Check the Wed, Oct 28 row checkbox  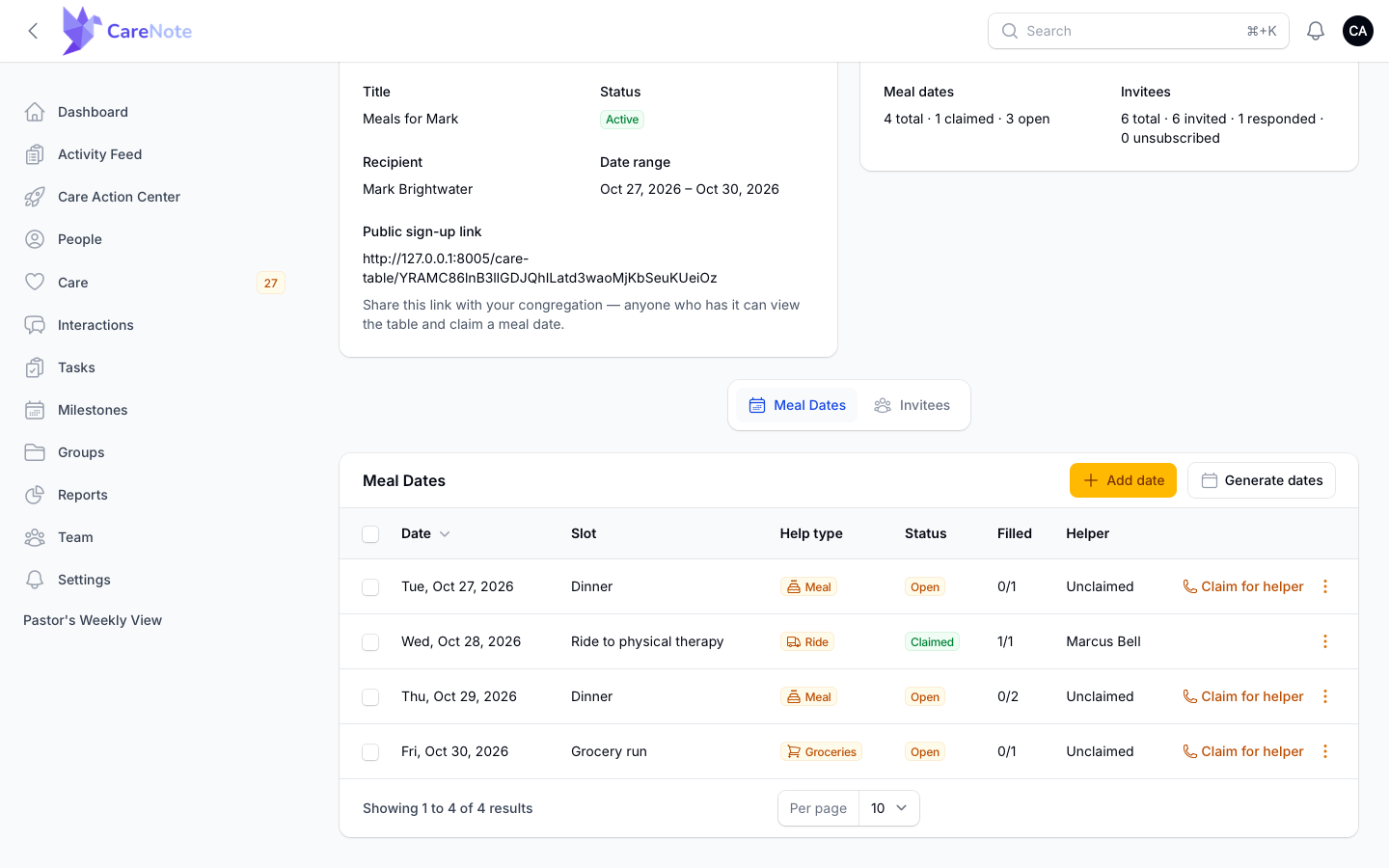coord(370,642)
